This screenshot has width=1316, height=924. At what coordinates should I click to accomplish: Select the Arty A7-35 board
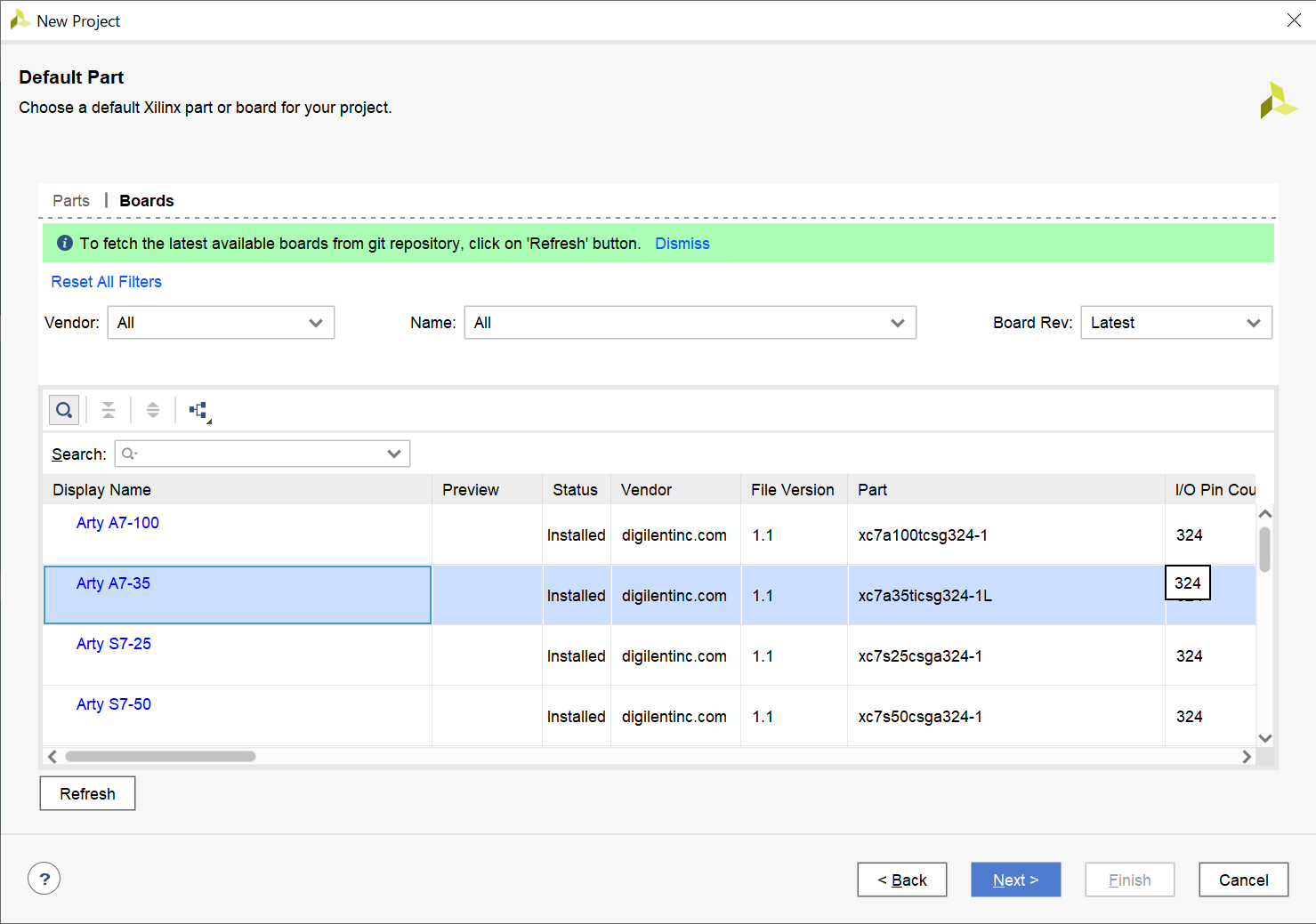point(113,583)
